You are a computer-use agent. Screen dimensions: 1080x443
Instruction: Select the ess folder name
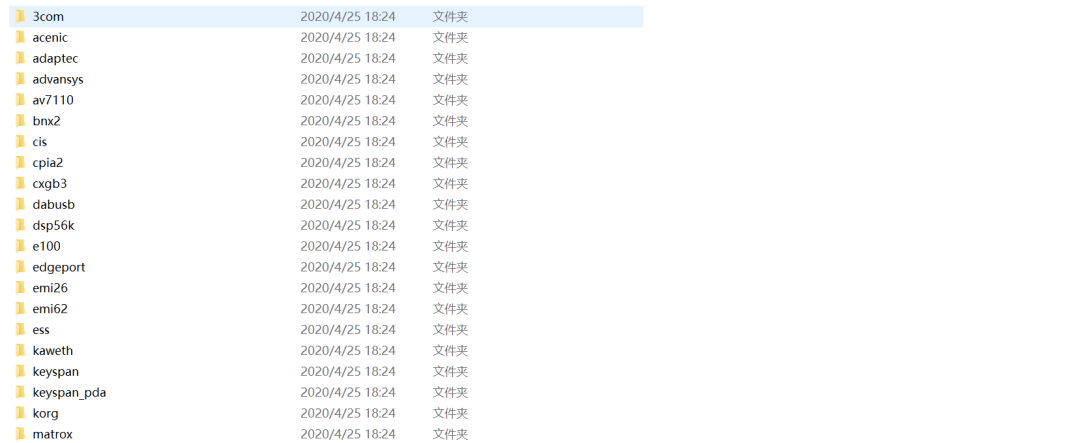(x=41, y=330)
